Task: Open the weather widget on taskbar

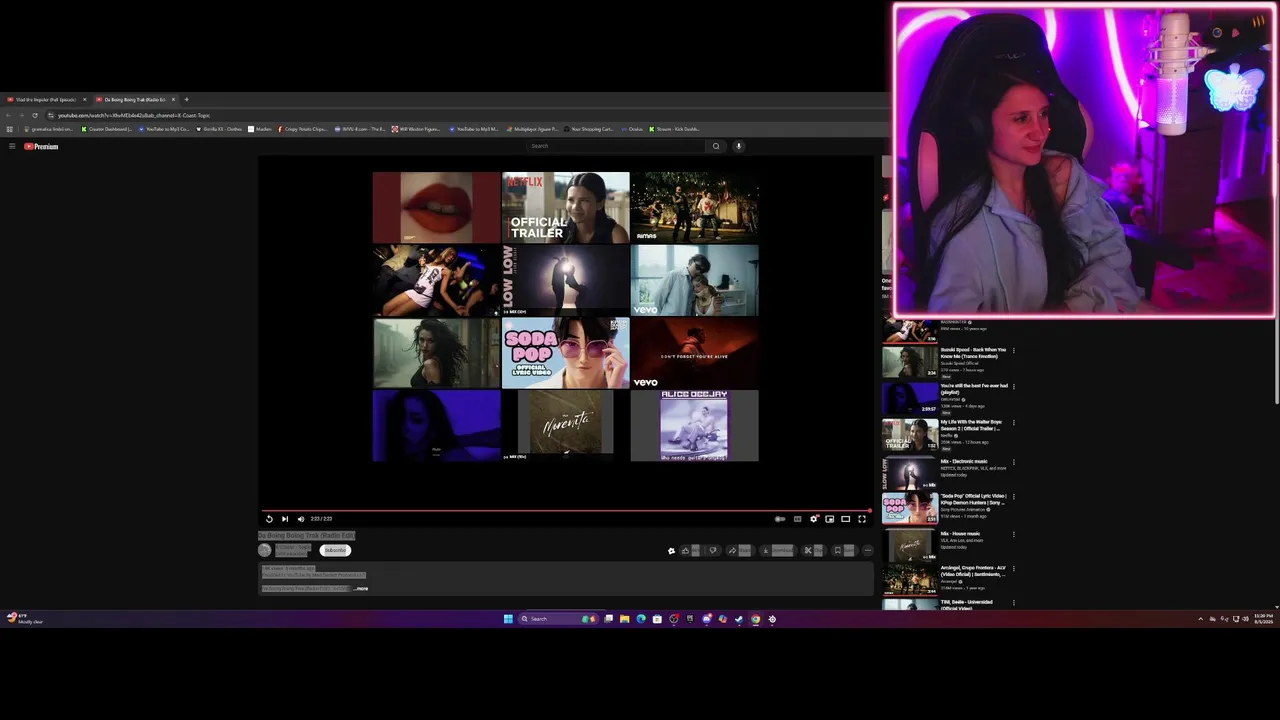Action: tap(24, 619)
